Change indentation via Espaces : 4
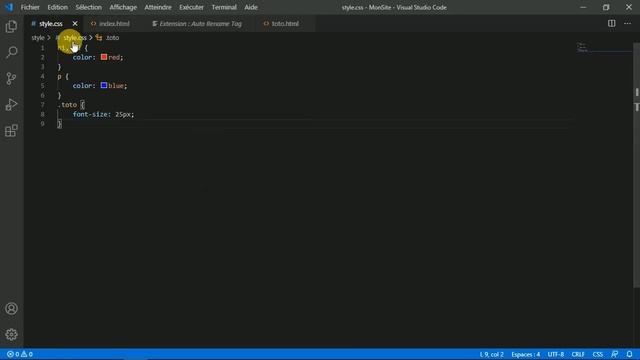The height and width of the screenshot is (360, 640). pyautogui.click(x=526, y=354)
